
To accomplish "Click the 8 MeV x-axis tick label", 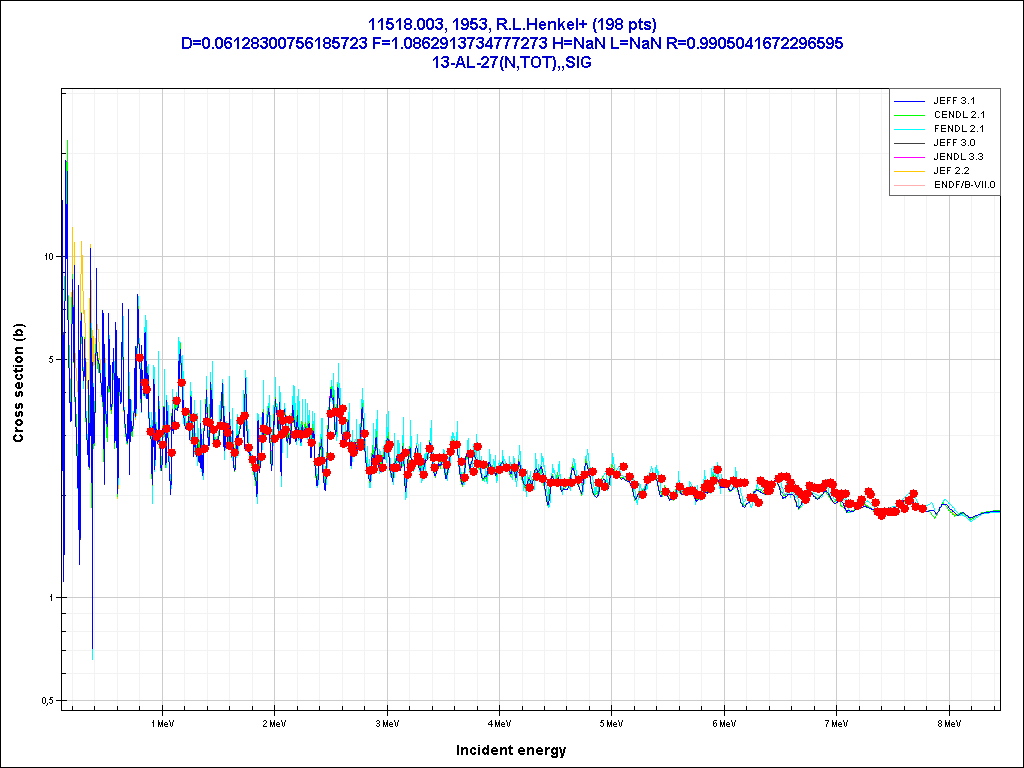I will coord(949,721).
